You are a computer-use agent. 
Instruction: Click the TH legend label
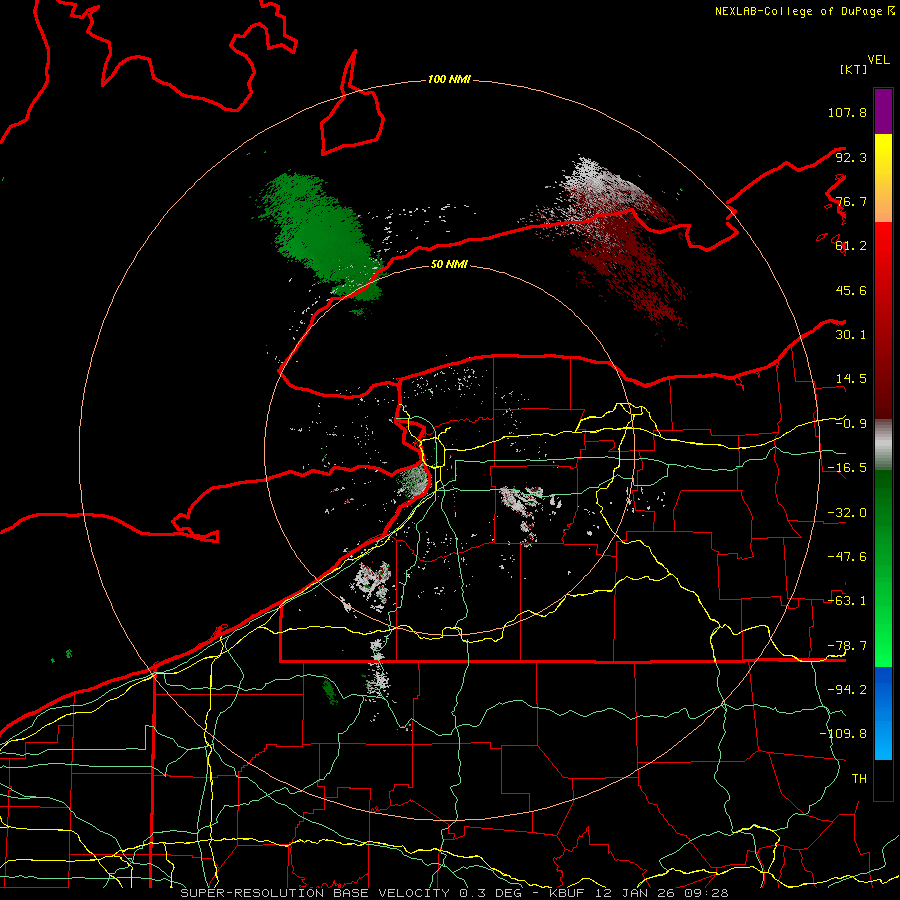click(859, 779)
